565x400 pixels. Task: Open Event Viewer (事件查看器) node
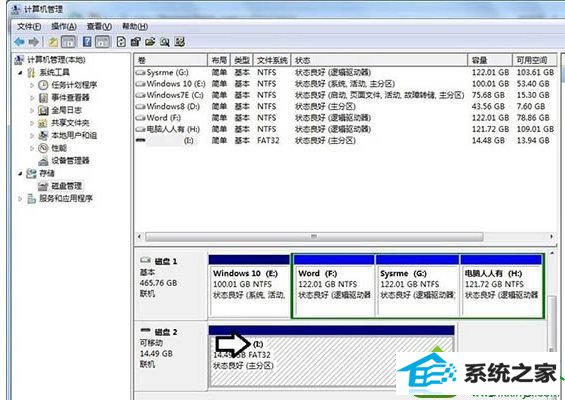click(x=70, y=98)
